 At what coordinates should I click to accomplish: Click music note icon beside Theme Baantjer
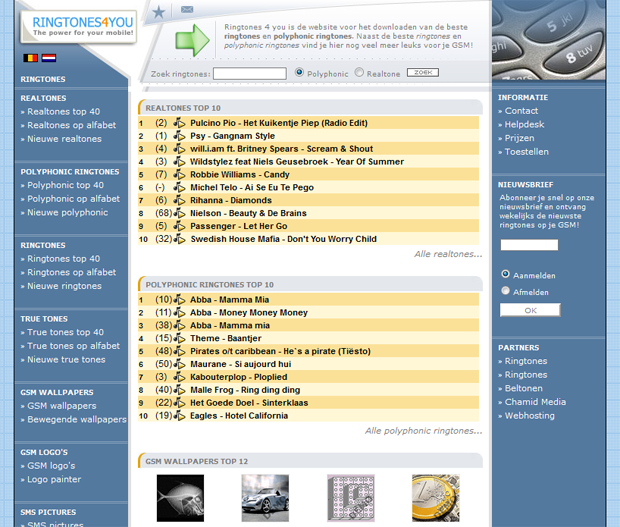pos(179,338)
